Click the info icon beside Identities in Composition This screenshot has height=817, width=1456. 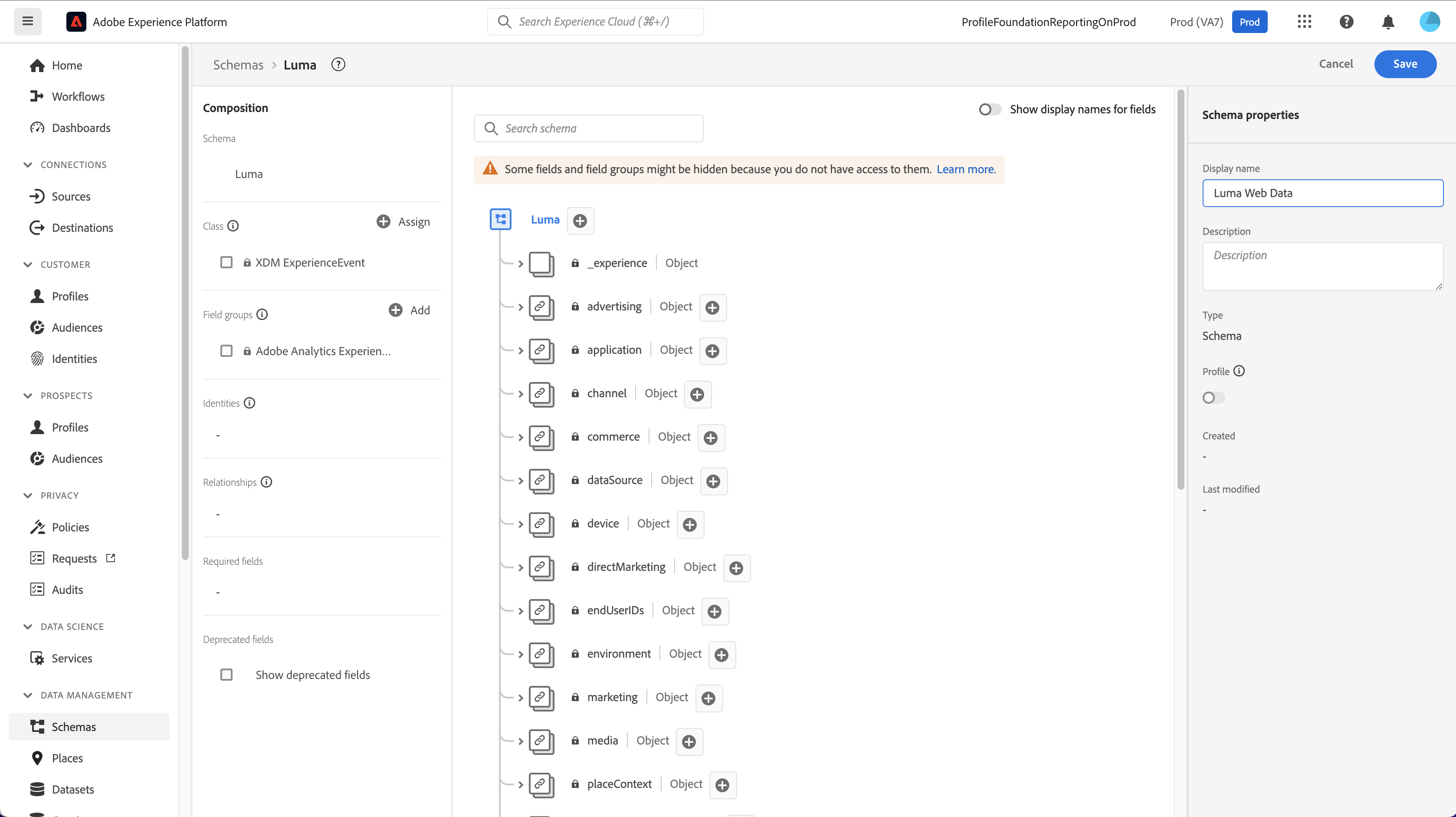click(x=249, y=402)
